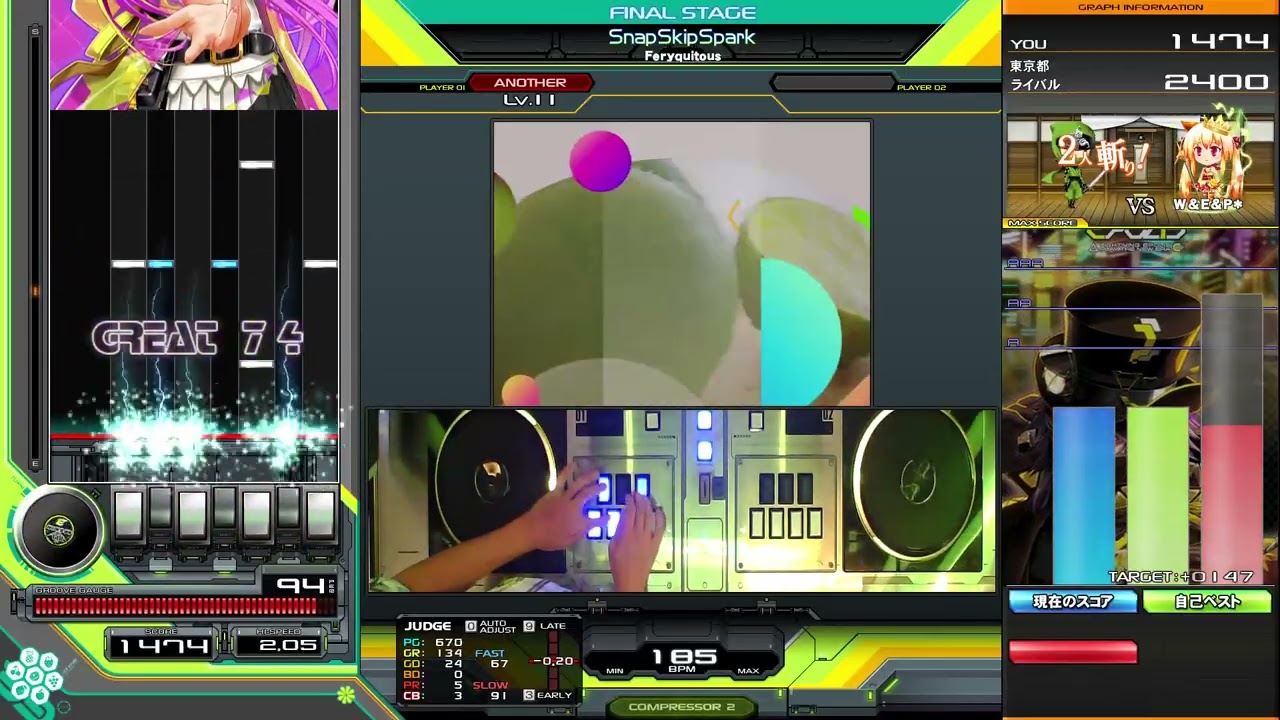This screenshot has width=1280, height=720.
Task: Click the SLOW 91 count
Action: coord(492,690)
